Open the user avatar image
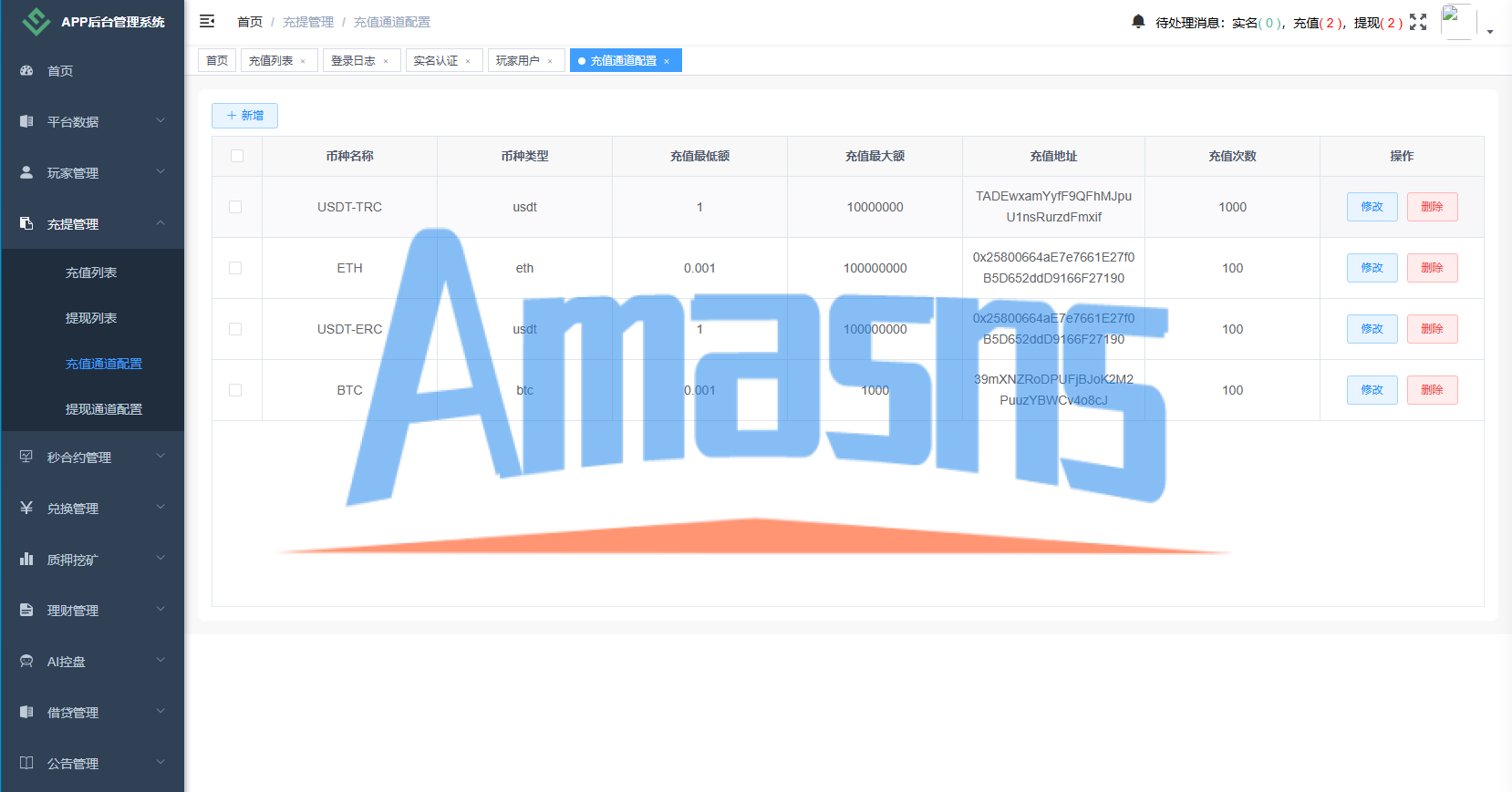This screenshot has height=792, width=1512. (x=1458, y=22)
